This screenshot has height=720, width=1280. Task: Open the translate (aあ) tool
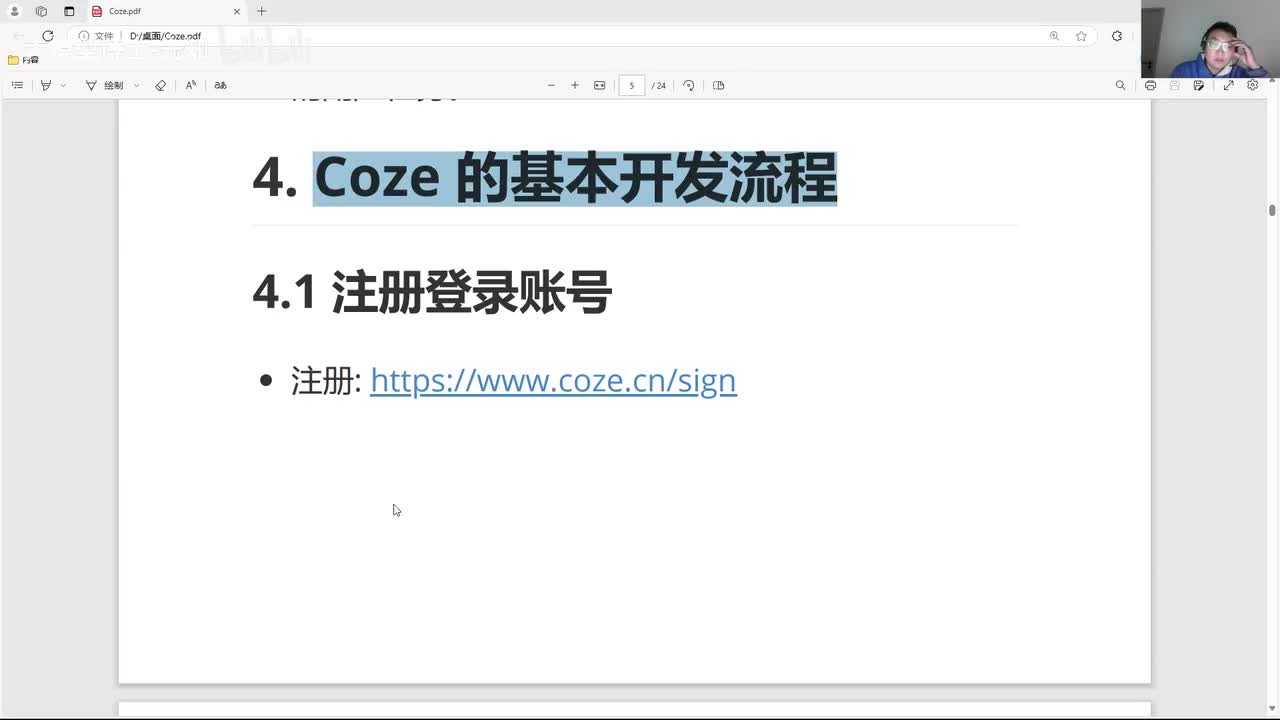coord(220,85)
